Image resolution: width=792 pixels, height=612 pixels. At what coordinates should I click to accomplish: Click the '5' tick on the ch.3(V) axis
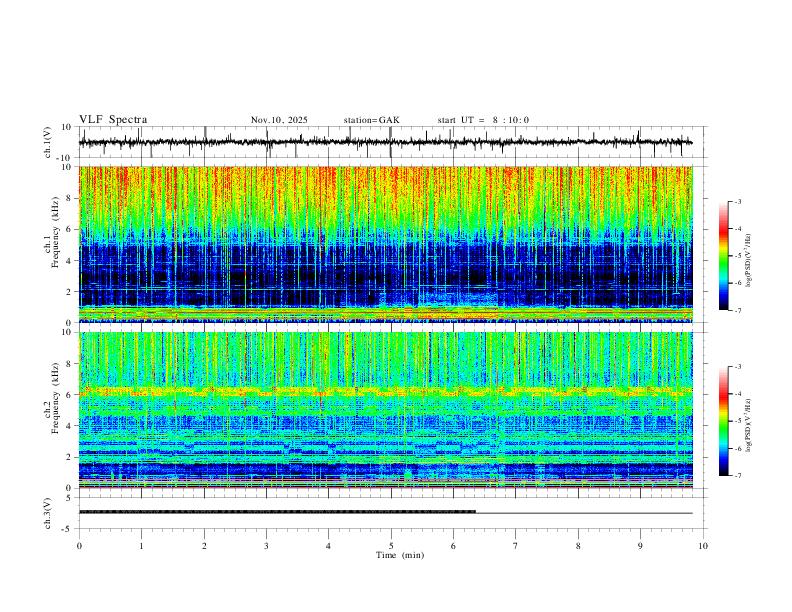point(70,498)
